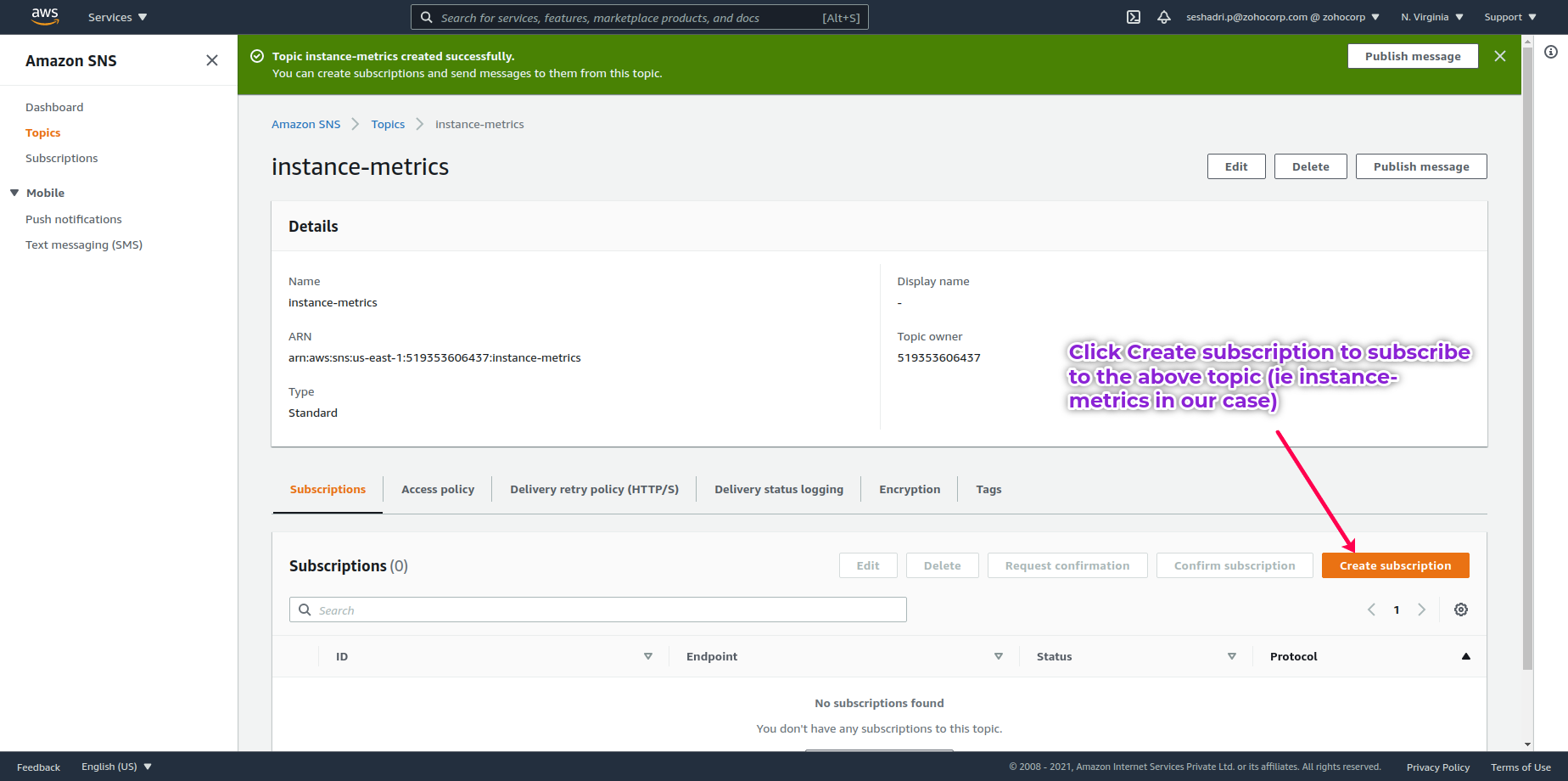This screenshot has height=781, width=1568.
Task: Click Publish message in the success banner
Action: (1413, 56)
